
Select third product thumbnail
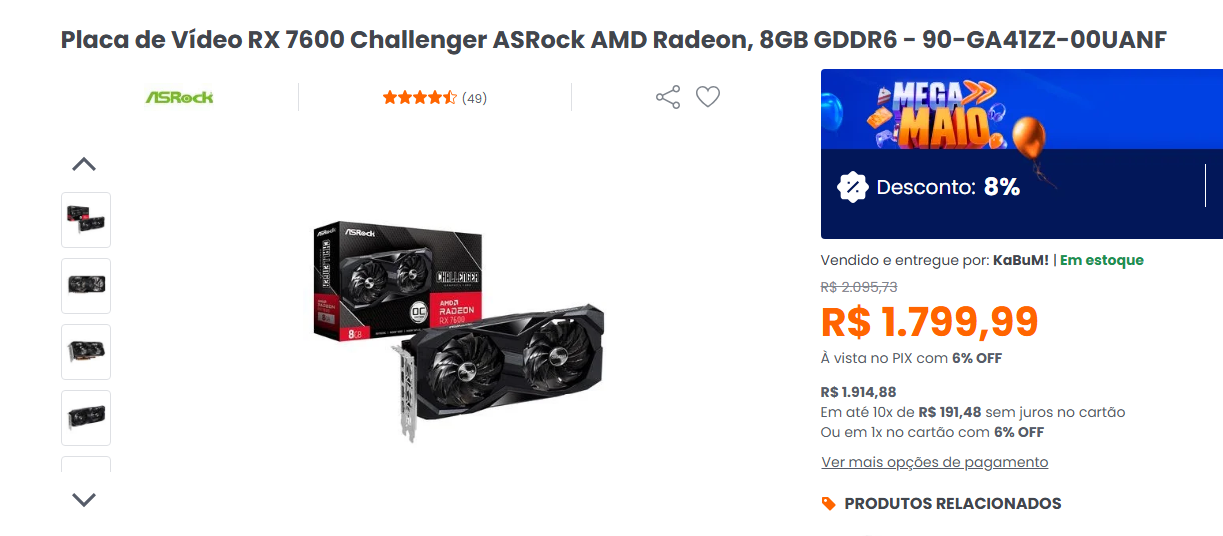86,352
